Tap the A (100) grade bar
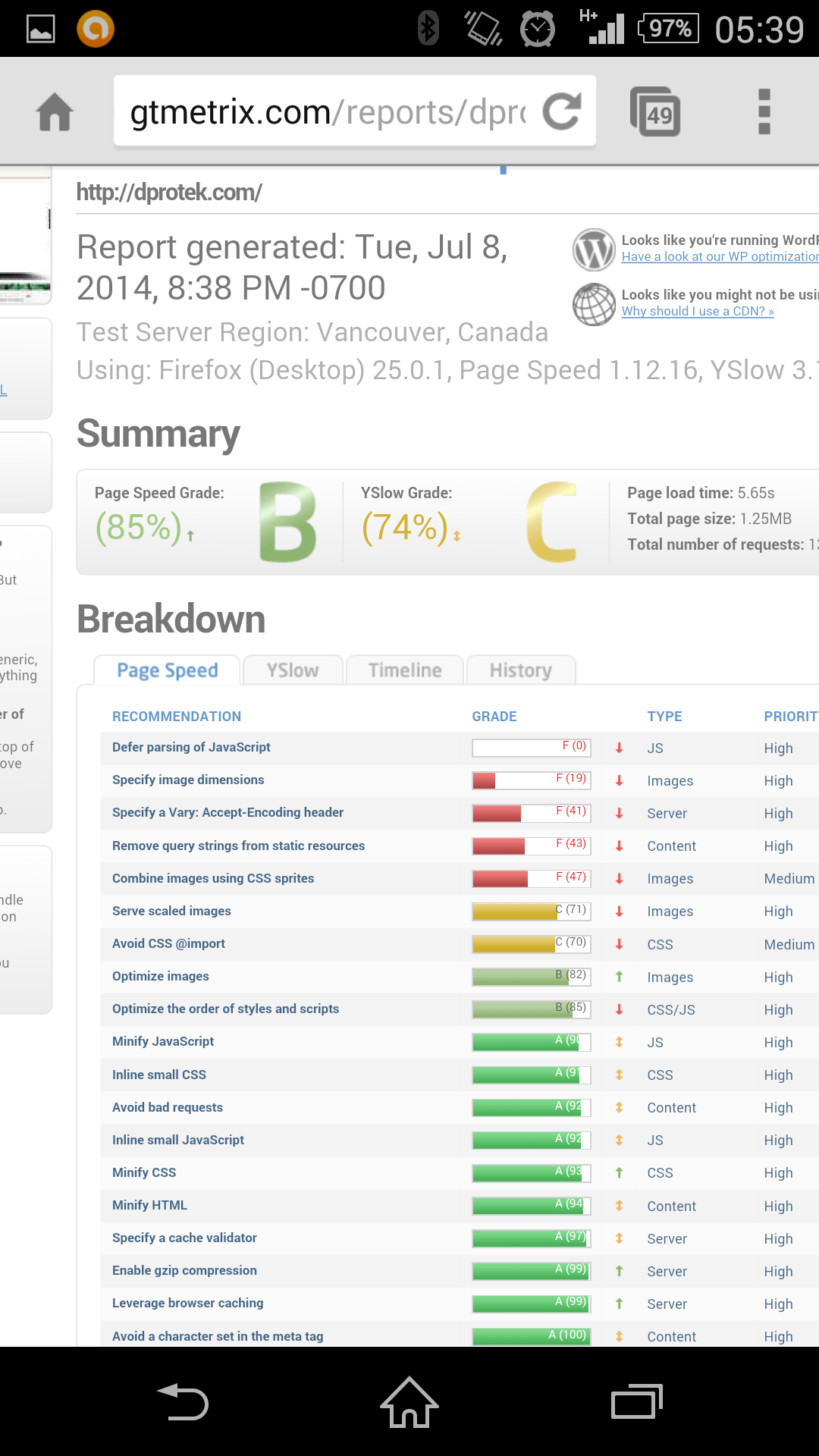The image size is (819, 1456). (532, 1336)
